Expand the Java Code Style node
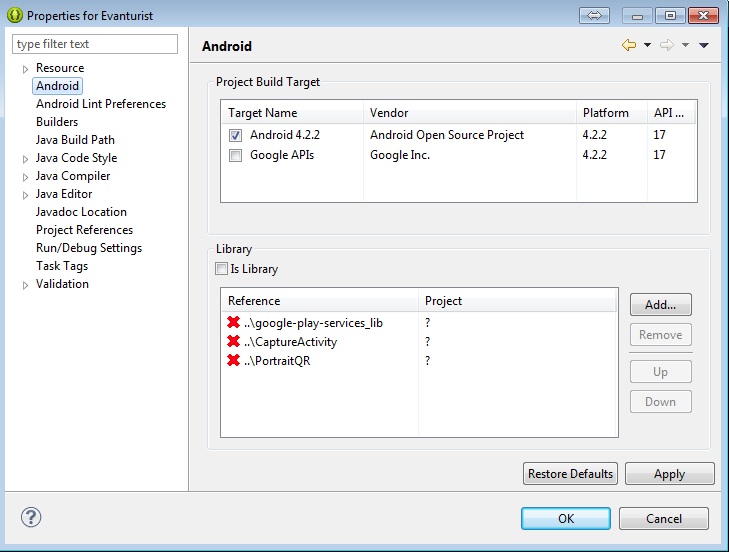 pos(26,160)
